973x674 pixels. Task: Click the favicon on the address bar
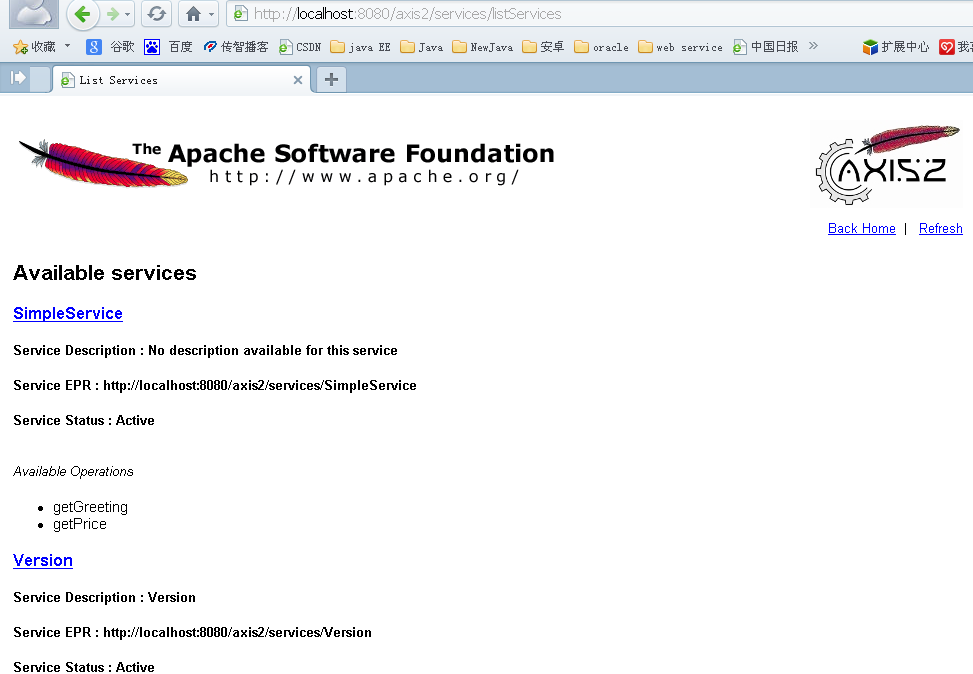coord(239,15)
